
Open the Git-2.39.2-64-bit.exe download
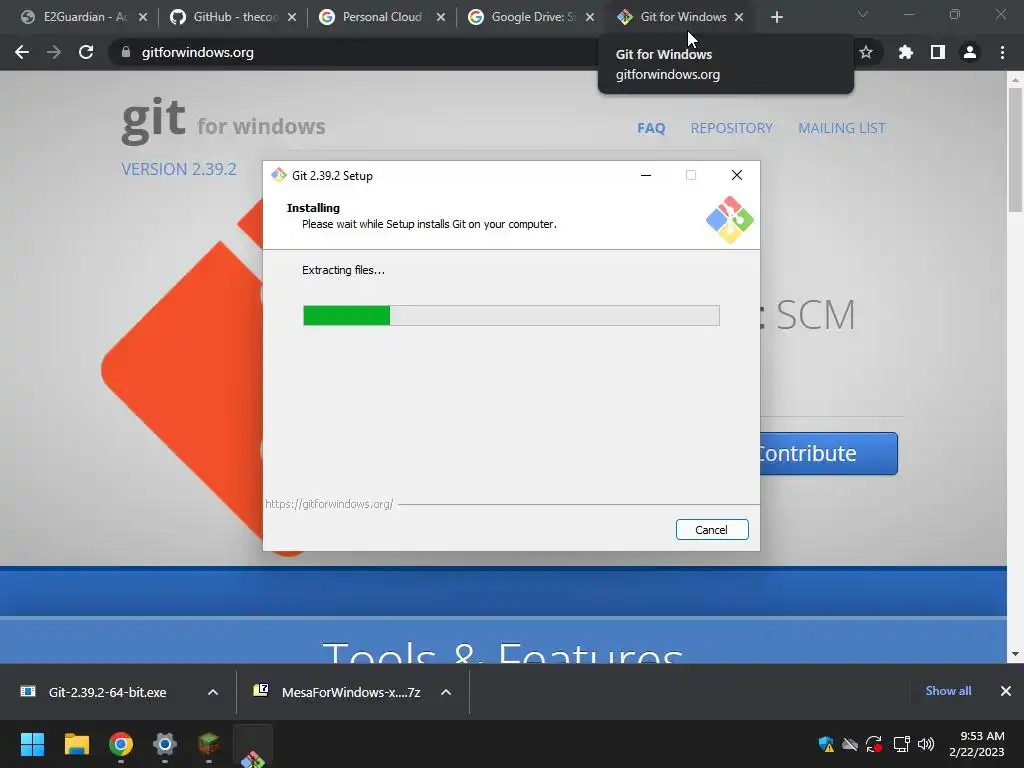pyautogui.click(x=107, y=692)
